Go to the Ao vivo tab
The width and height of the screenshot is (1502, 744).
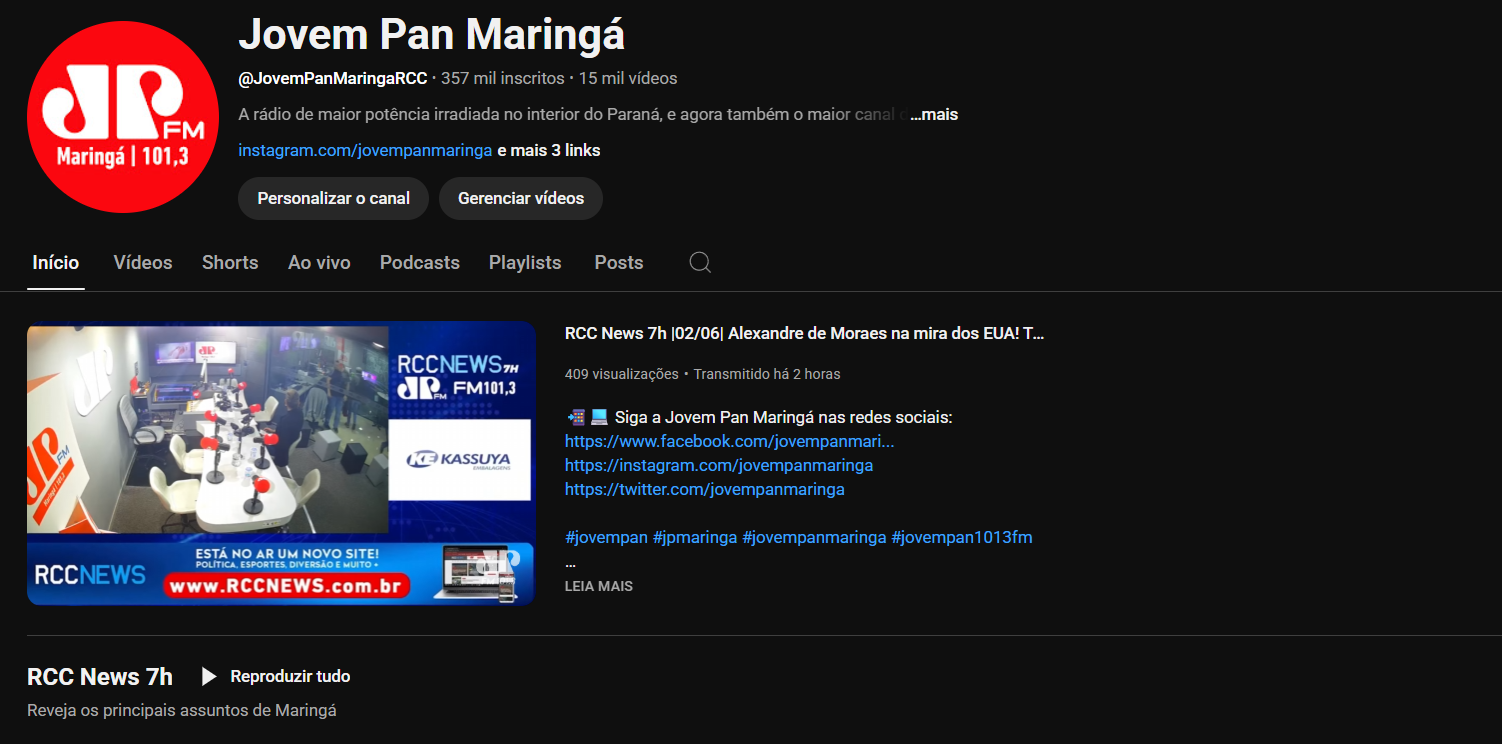click(319, 263)
